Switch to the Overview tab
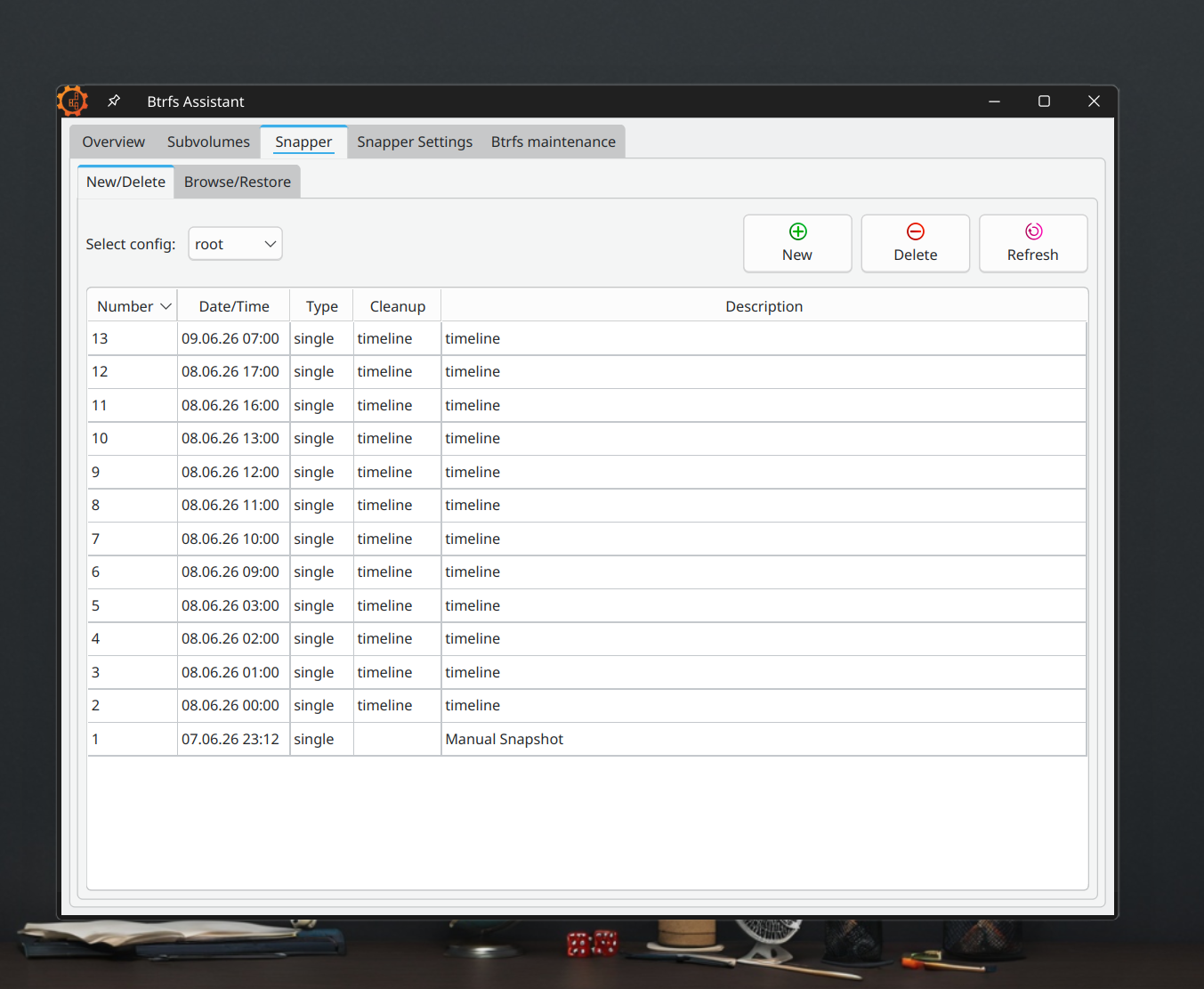 (x=114, y=142)
